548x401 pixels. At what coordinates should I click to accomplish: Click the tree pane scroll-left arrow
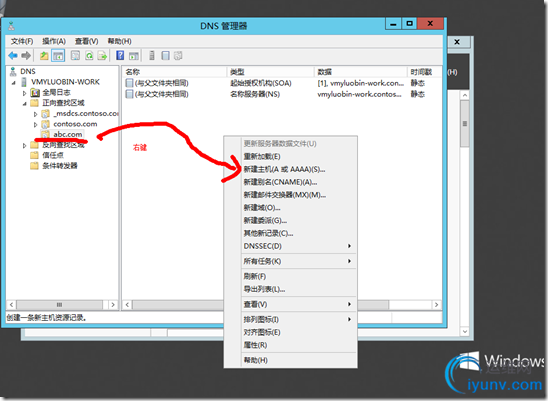coord(11,305)
